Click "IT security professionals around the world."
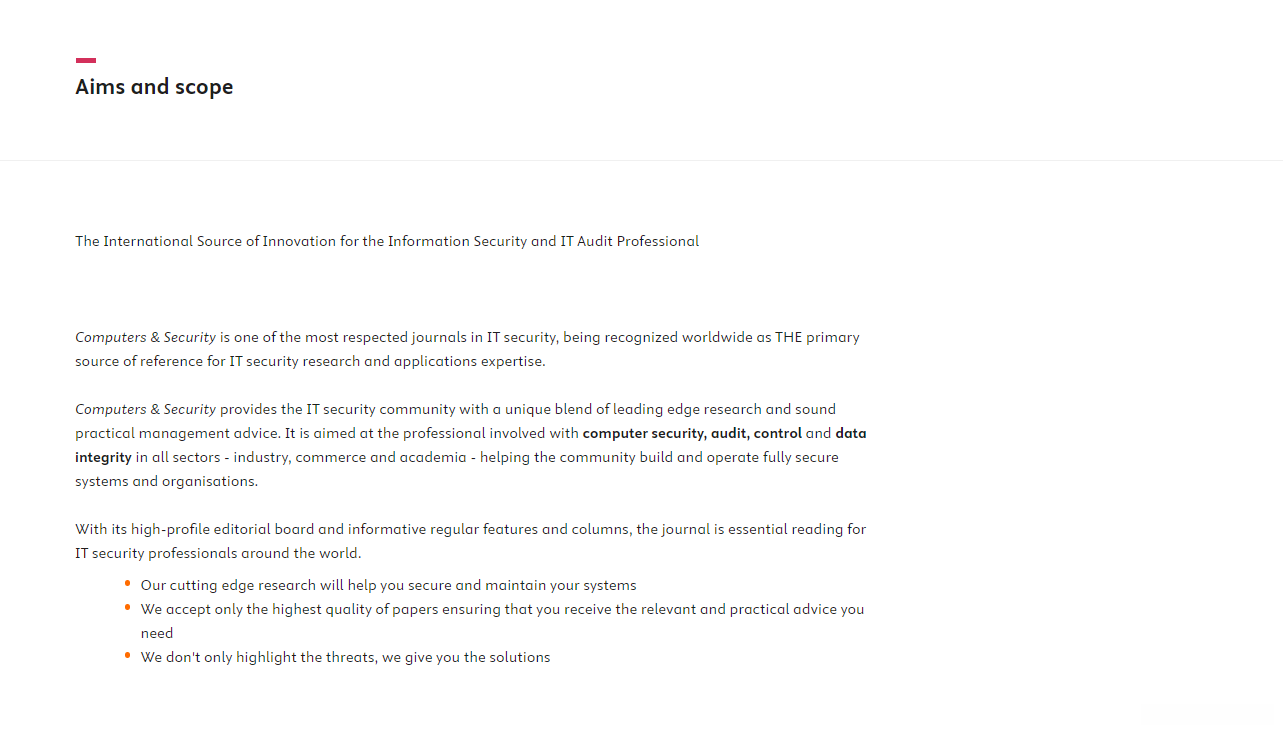The height and width of the screenshot is (733, 1283). click(218, 553)
